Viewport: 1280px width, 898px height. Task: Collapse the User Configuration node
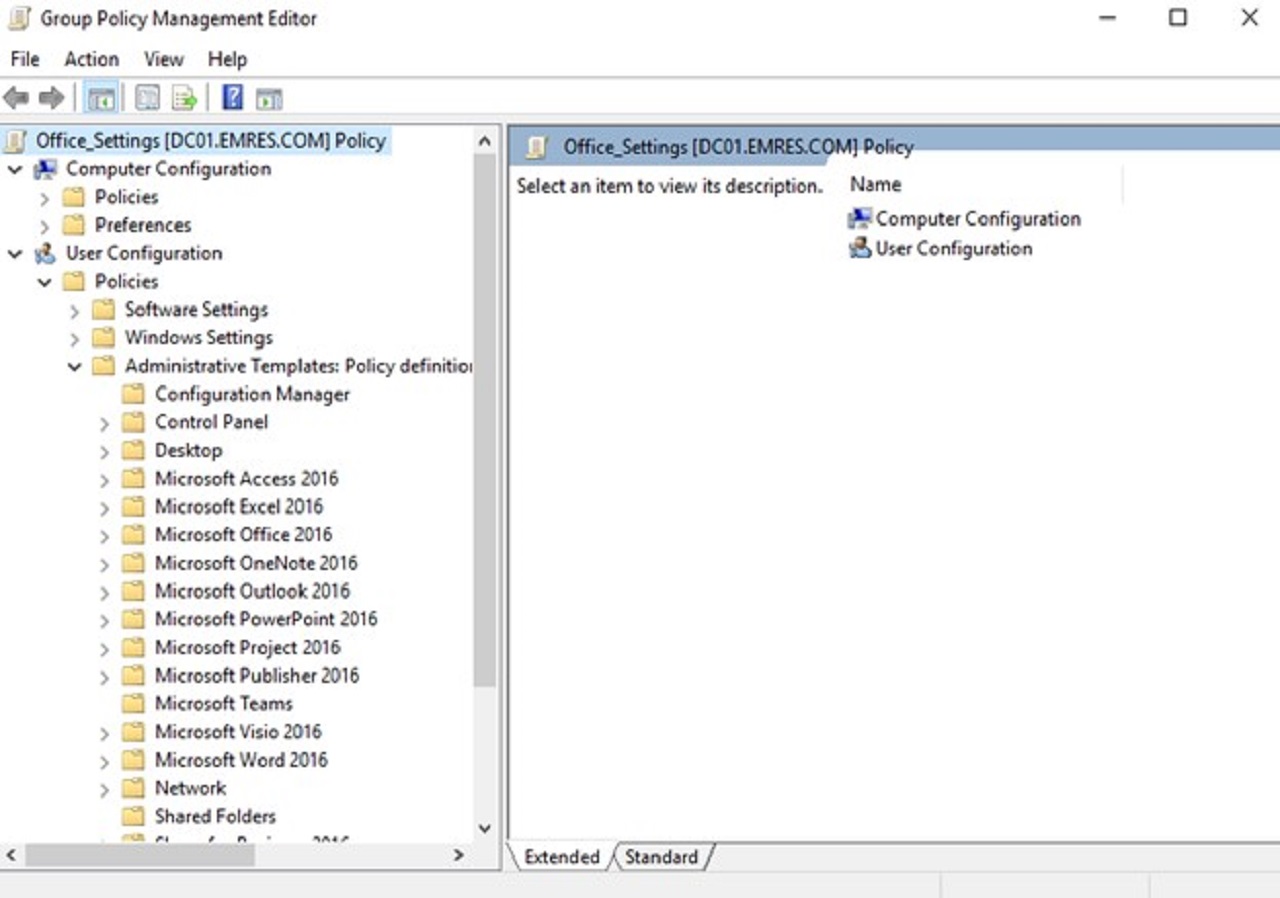click(15, 254)
